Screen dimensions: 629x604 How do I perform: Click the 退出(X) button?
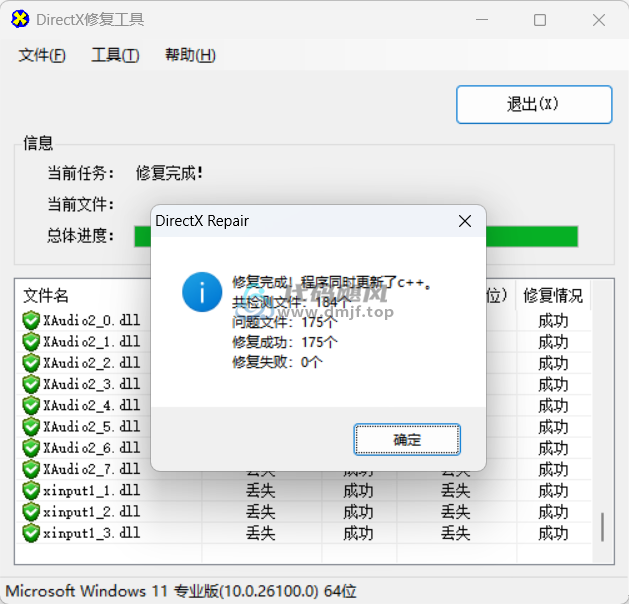point(534,104)
